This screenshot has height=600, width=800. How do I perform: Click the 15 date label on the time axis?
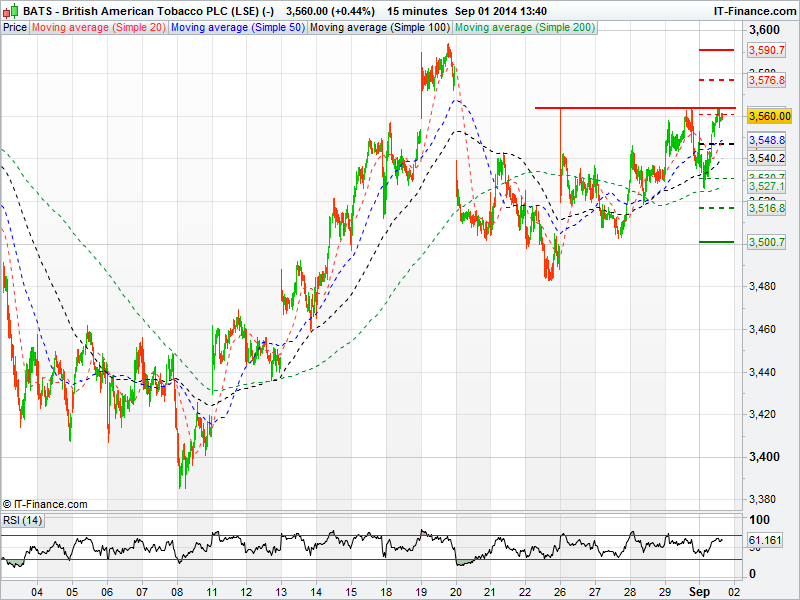pyautogui.click(x=351, y=592)
